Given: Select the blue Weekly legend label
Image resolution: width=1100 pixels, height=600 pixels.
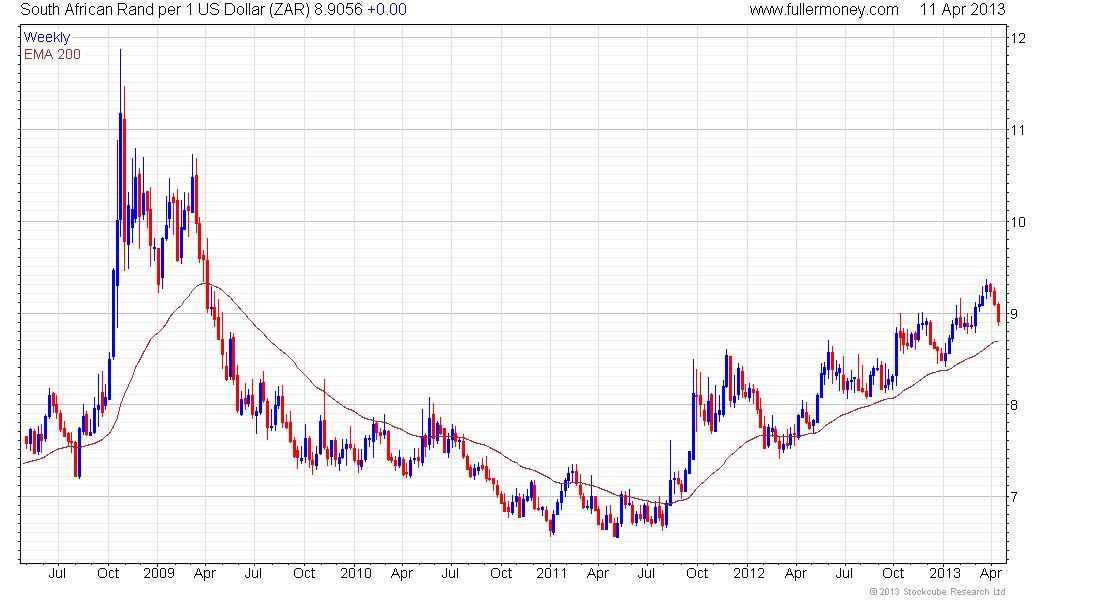Looking at the screenshot, I should (47, 37).
